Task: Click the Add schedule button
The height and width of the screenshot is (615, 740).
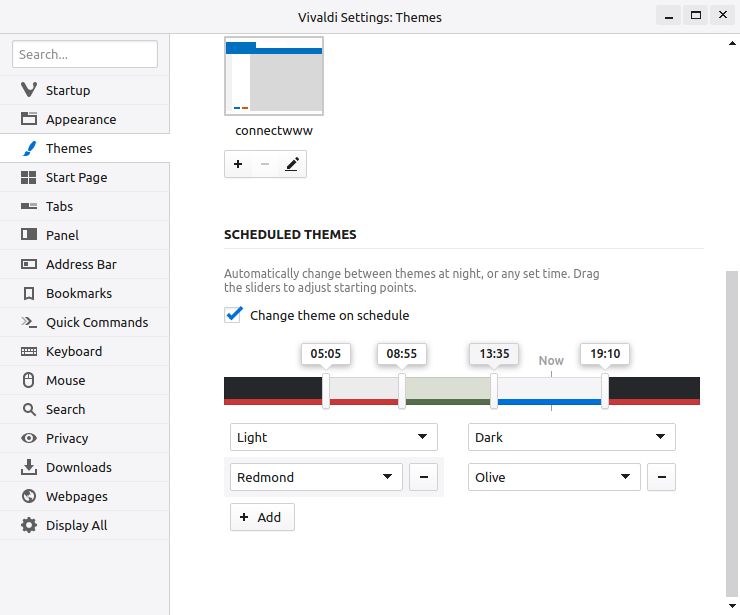Action: 262,517
